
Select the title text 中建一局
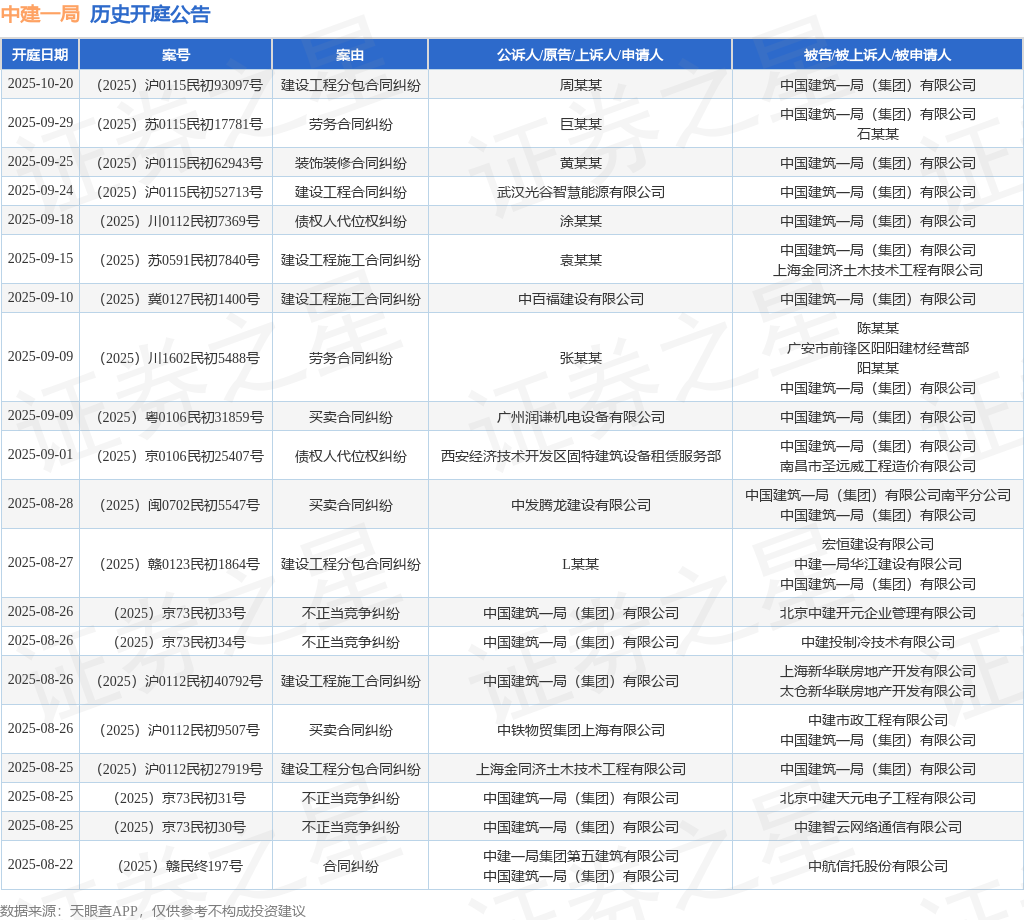[x=40, y=14]
